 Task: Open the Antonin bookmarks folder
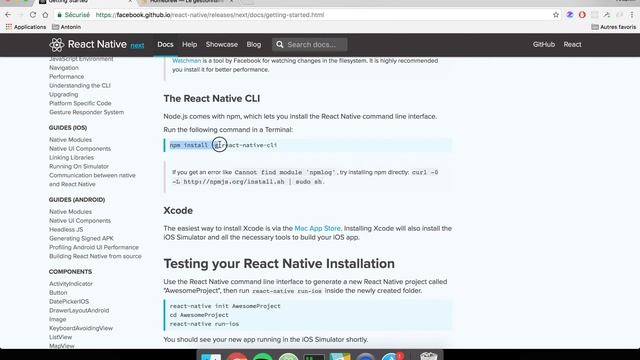(67, 27)
